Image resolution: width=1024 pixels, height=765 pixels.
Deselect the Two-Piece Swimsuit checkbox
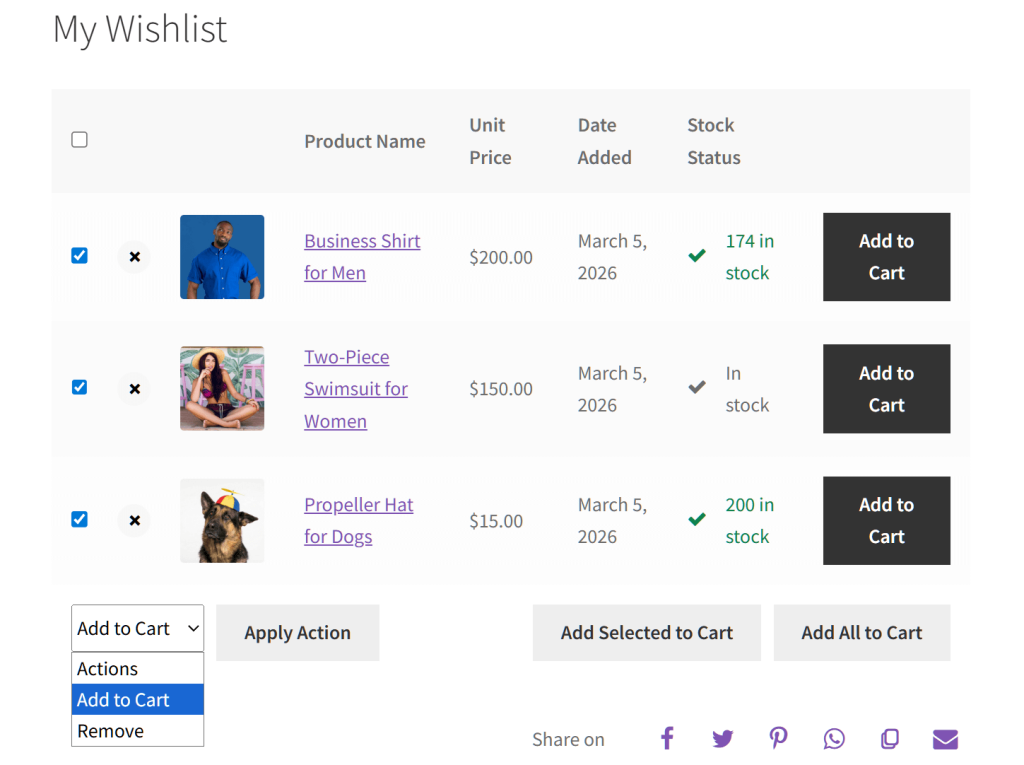pyautogui.click(x=79, y=387)
